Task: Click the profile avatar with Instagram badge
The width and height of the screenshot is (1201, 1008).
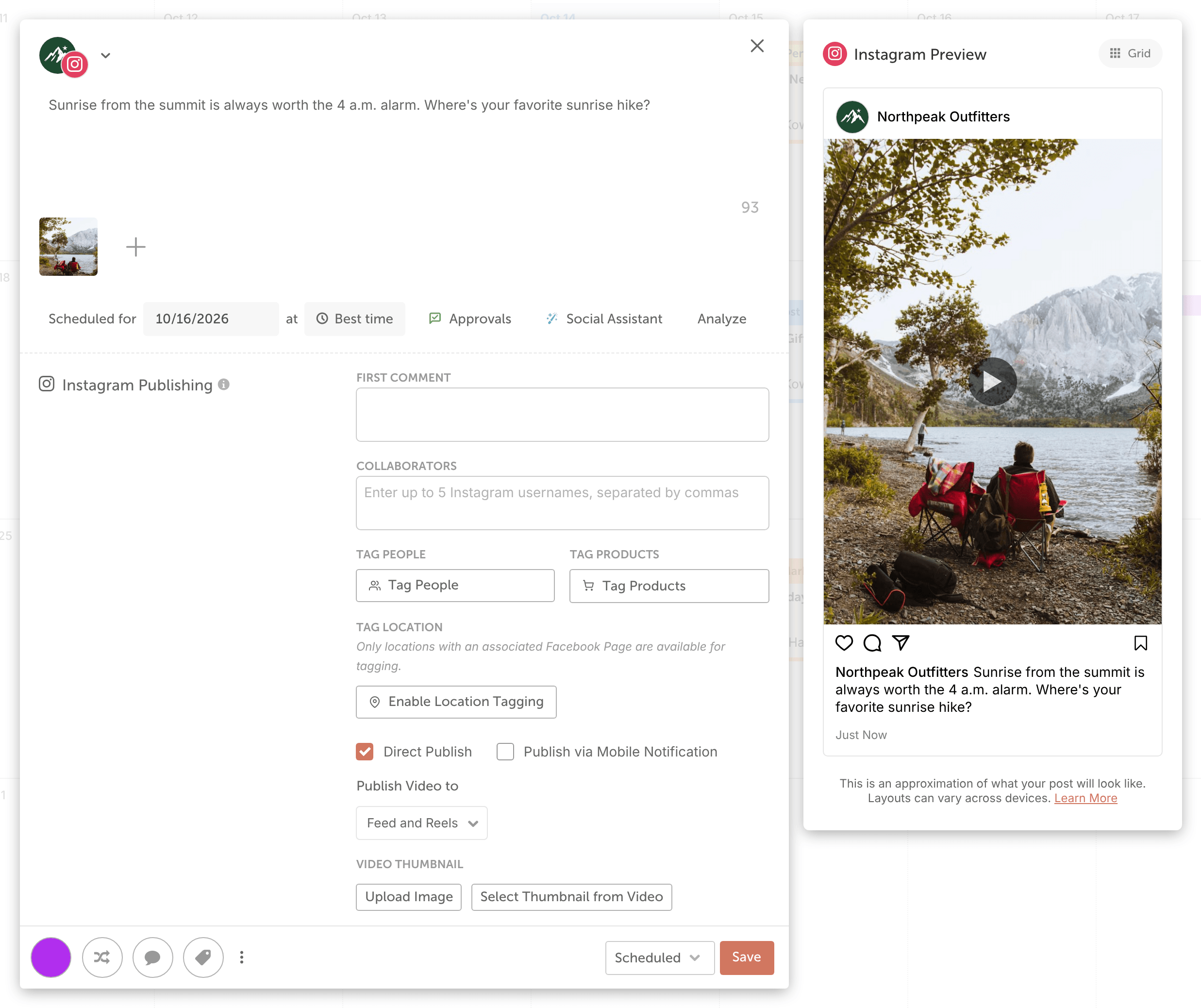Action: pyautogui.click(x=64, y=57)
